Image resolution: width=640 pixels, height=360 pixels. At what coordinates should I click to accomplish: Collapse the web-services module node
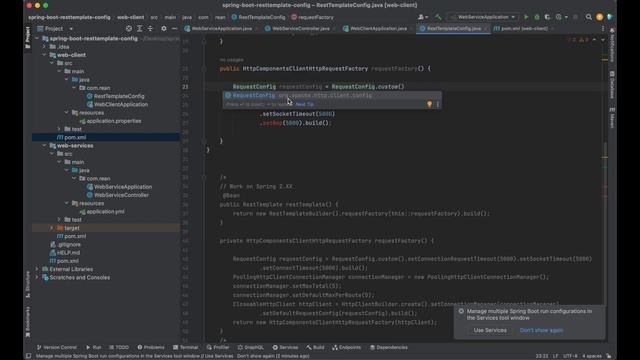(x=44, y=146)
